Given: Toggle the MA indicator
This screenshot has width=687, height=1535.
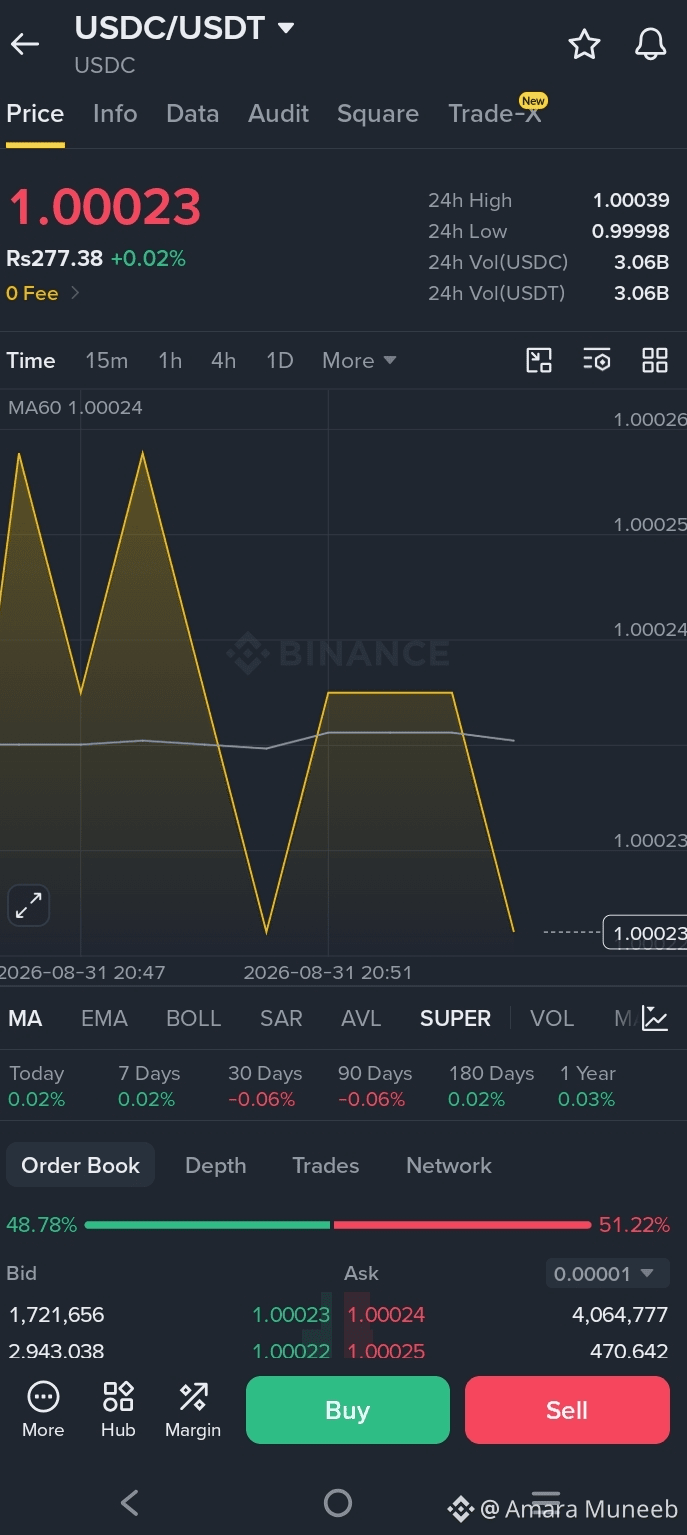Looking at the screenshot, I should point(25,1019).
